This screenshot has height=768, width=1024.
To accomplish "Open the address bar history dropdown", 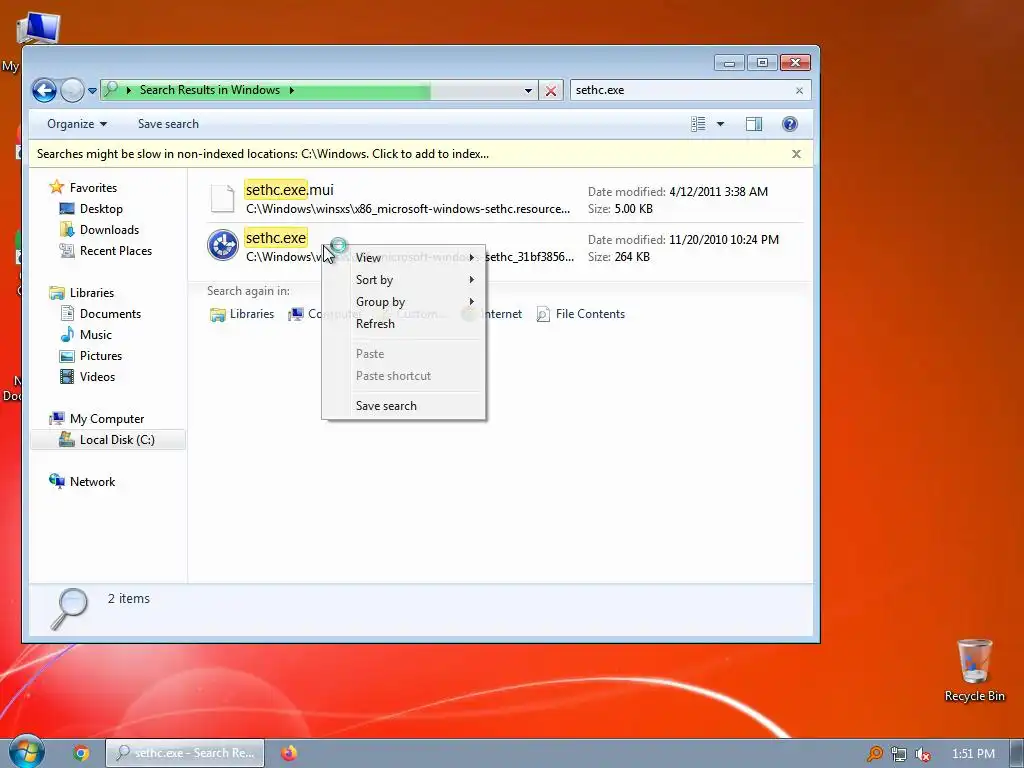I will 528,91.
